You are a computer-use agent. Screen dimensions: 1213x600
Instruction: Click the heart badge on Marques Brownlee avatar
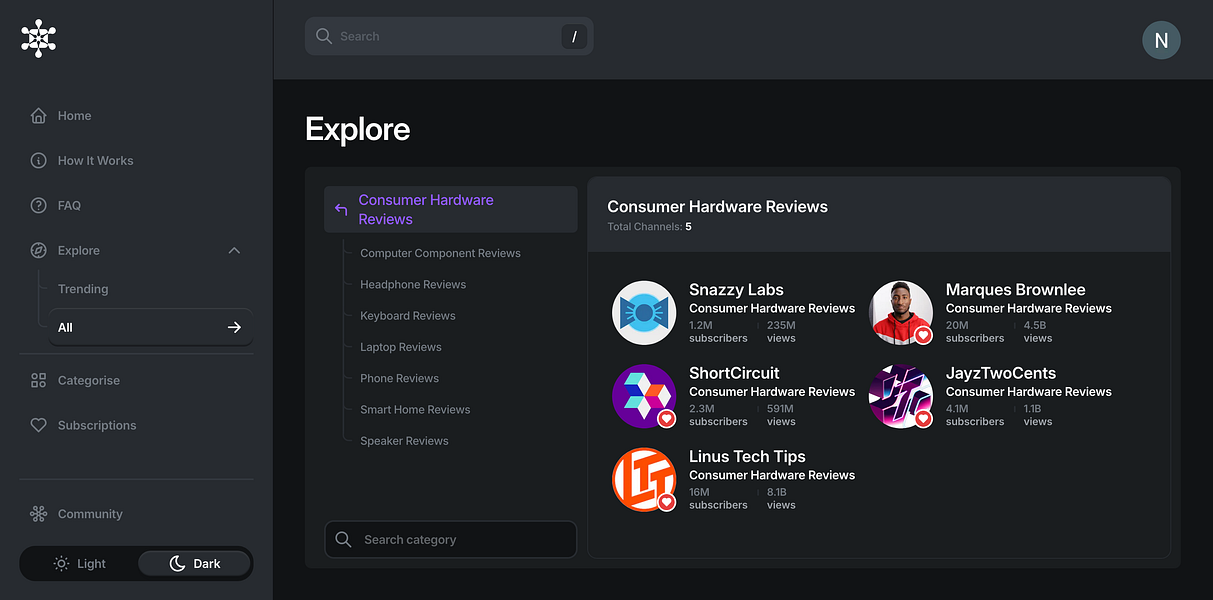click(924, 336)
